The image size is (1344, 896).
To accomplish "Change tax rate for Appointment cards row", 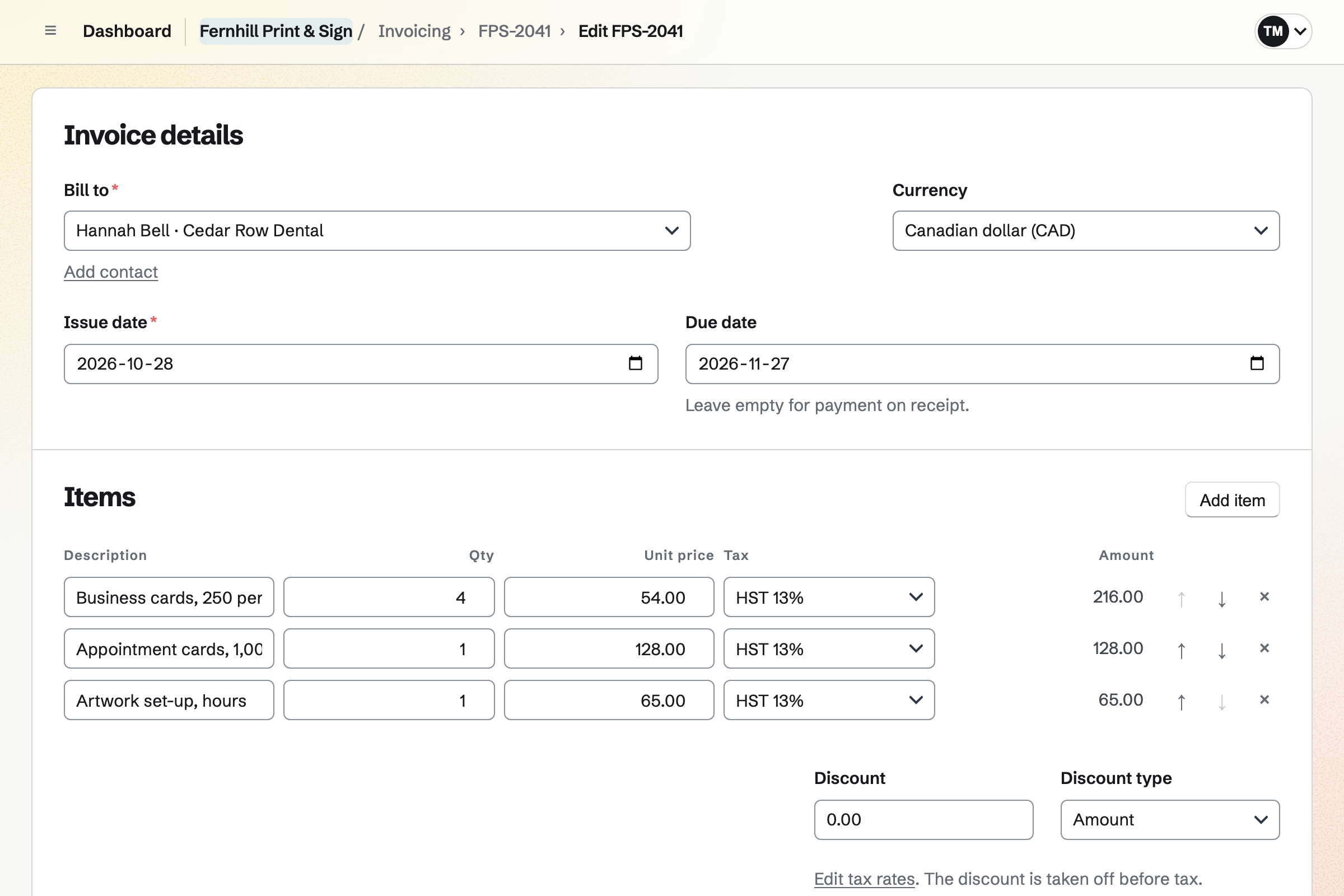I will 829,648.
